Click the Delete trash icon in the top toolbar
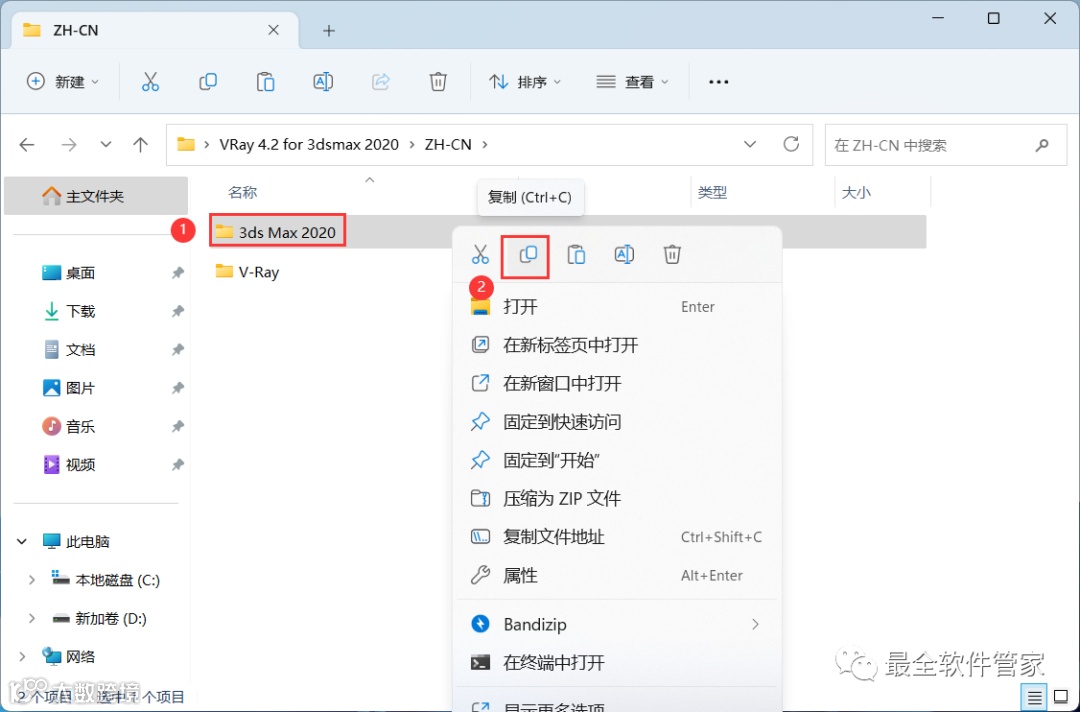This screenshot has width=1080, height=712. pos(438,82)
